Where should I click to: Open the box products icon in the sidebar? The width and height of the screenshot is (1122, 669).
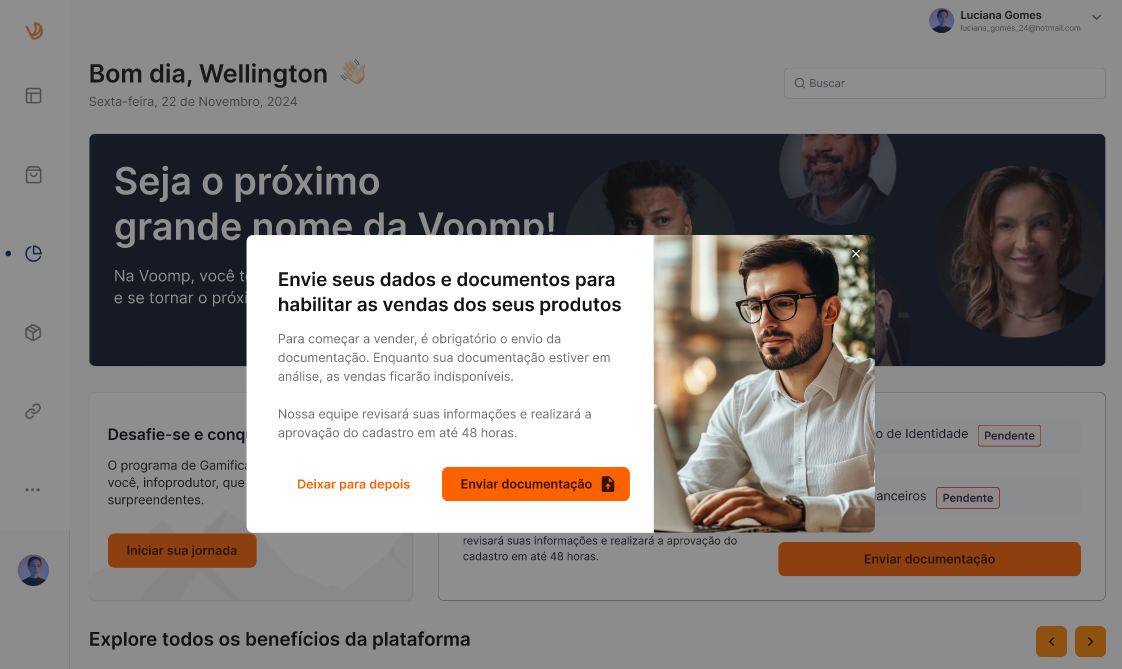[34, 333]
